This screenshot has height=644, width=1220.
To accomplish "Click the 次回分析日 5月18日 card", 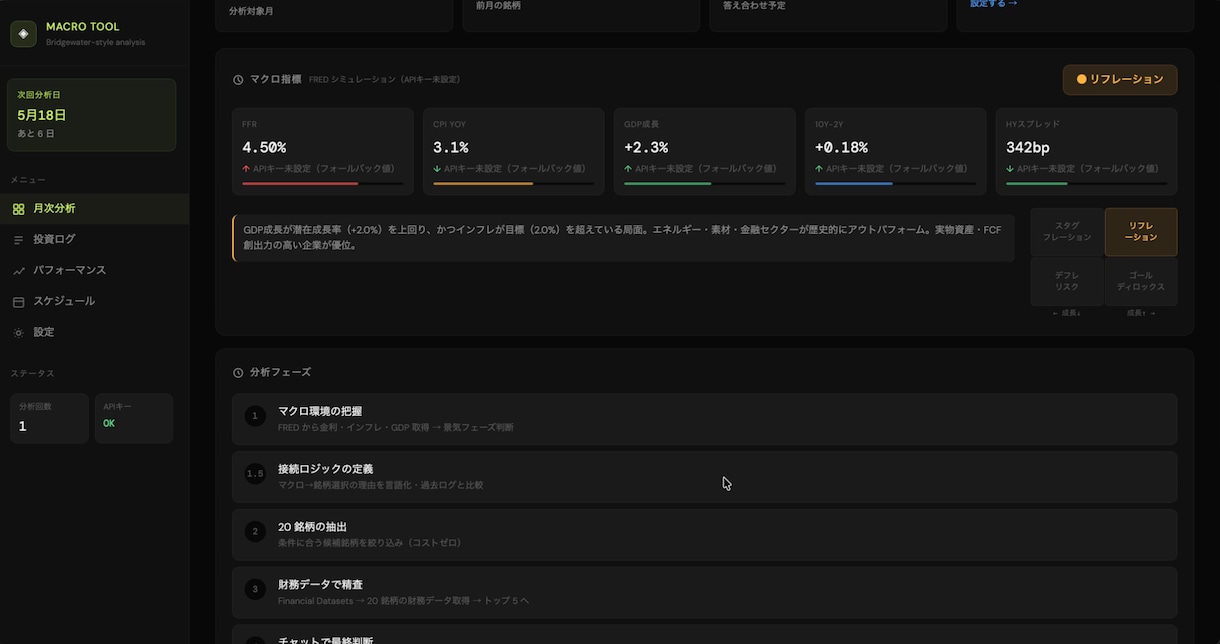I will [91, 115].
